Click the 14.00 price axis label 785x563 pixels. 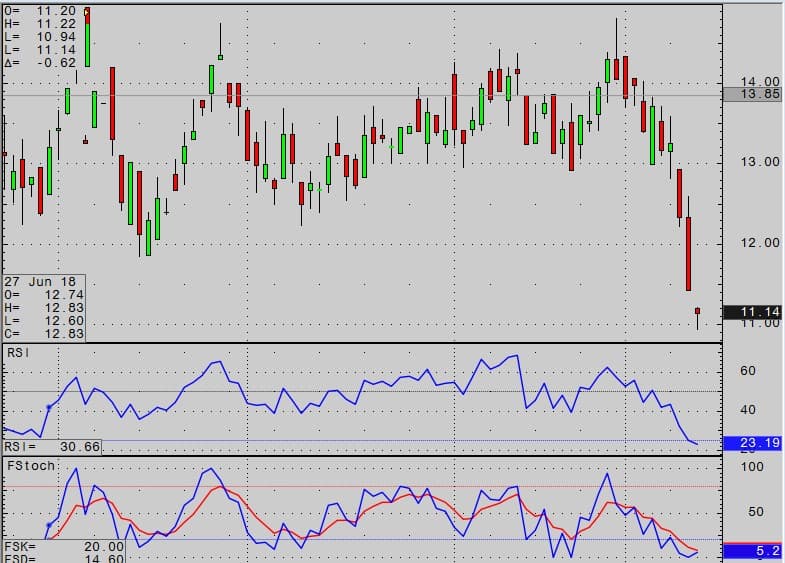pyautogui.click(x=760, y=82)
